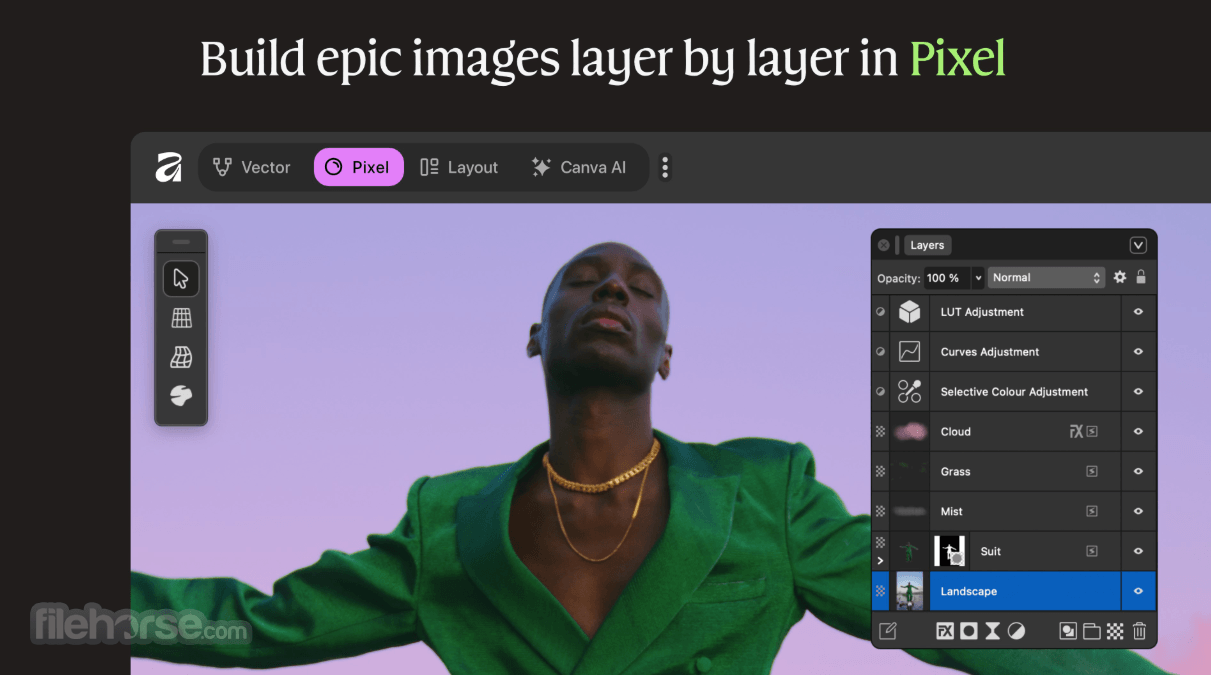Click the "Selective Colour Adjustment" layer name

(1014, 392)
